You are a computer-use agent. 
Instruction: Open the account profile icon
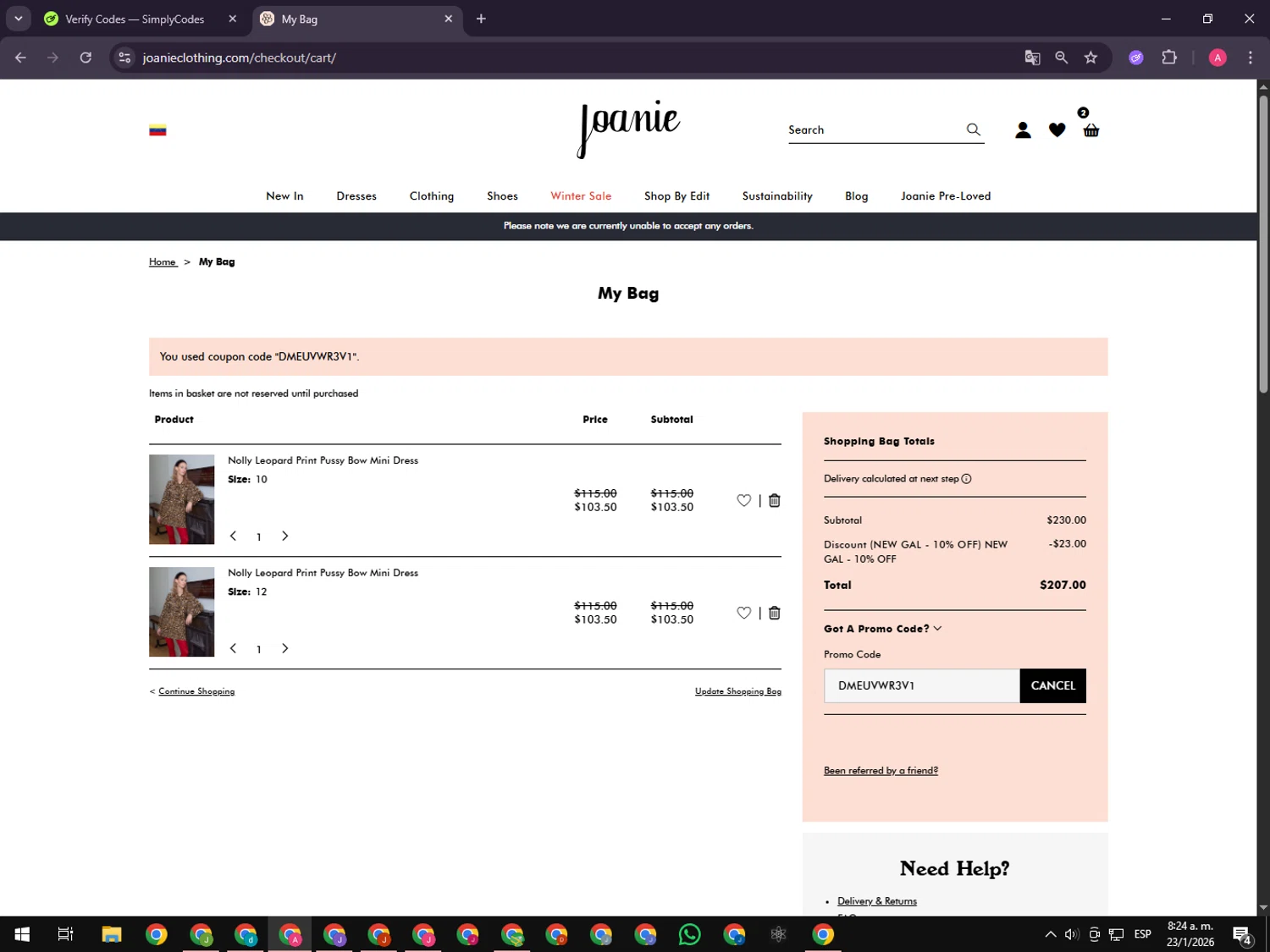pyautogui.click(x=1023, y=129)
